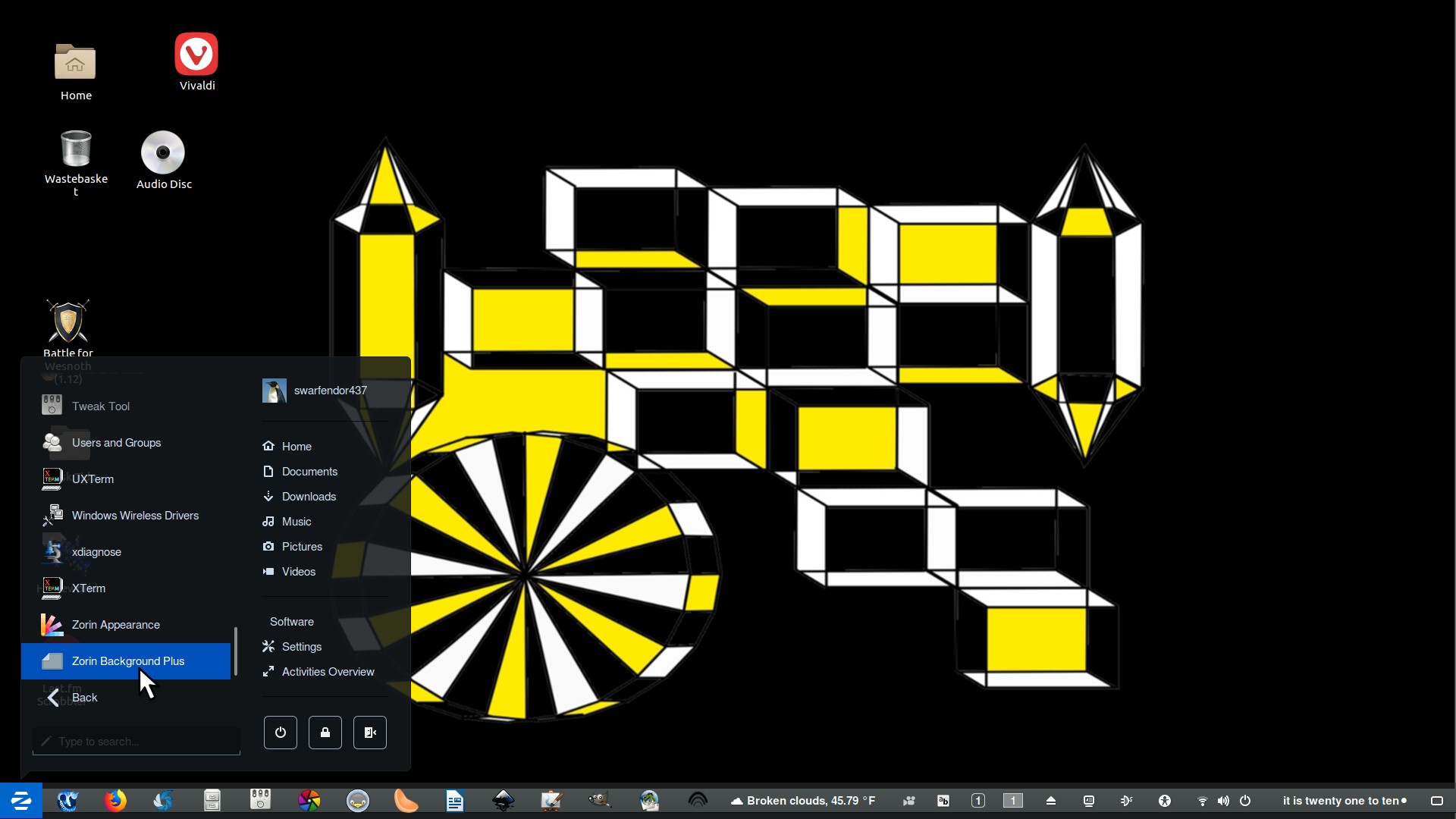Open Downloads from the places list

[x=308, y=497]
